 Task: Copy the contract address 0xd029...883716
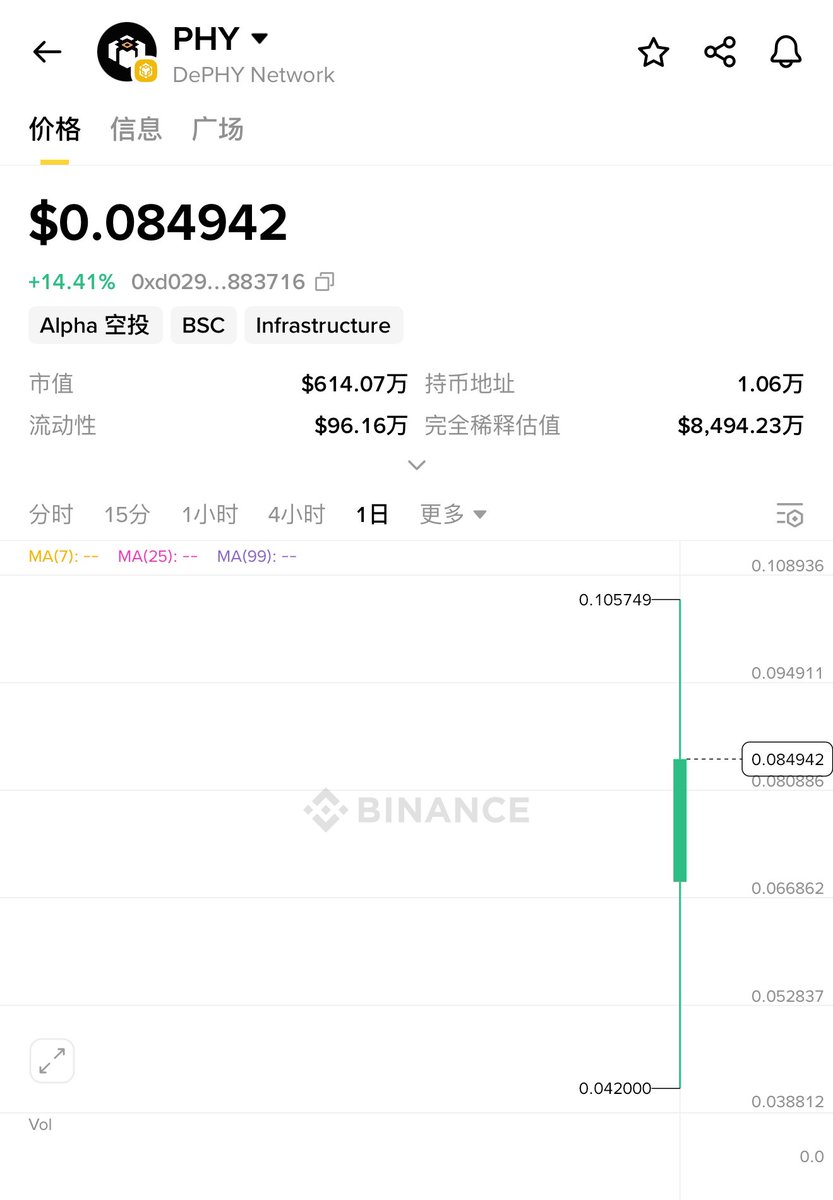tap(324, 282)
